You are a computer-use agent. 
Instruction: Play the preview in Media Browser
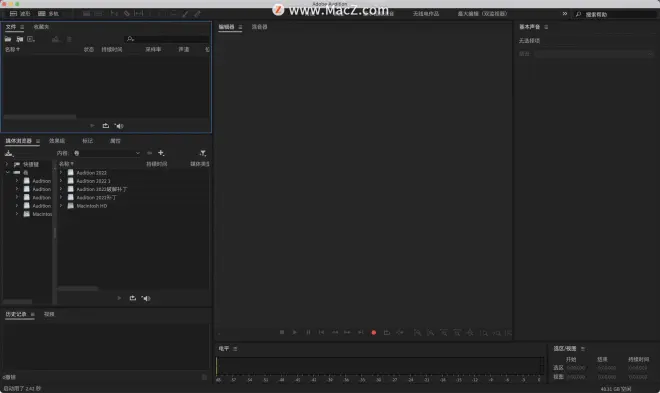119,298
